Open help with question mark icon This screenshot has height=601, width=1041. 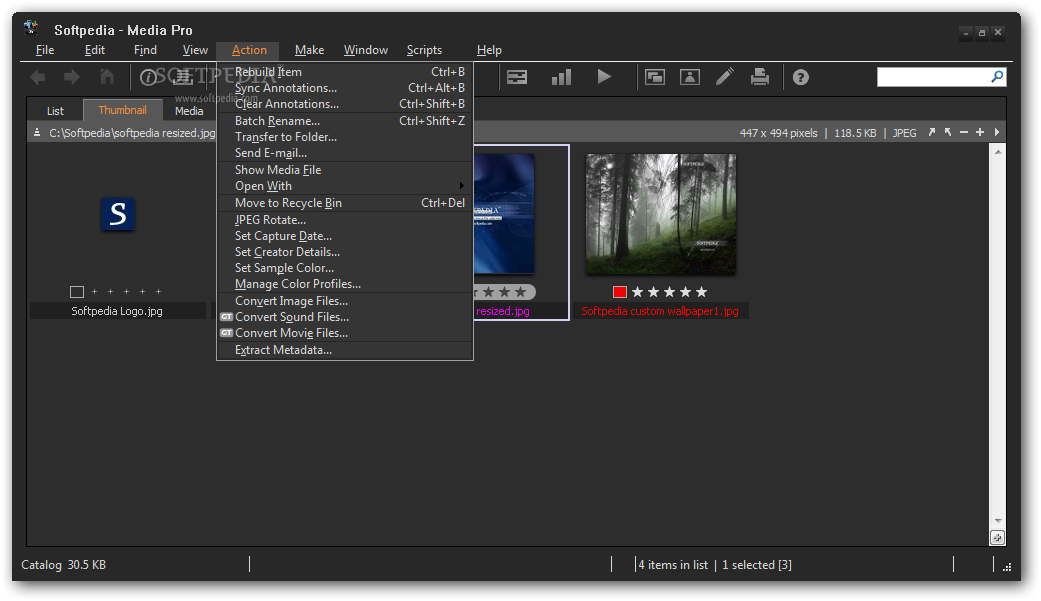coord(801,78)
